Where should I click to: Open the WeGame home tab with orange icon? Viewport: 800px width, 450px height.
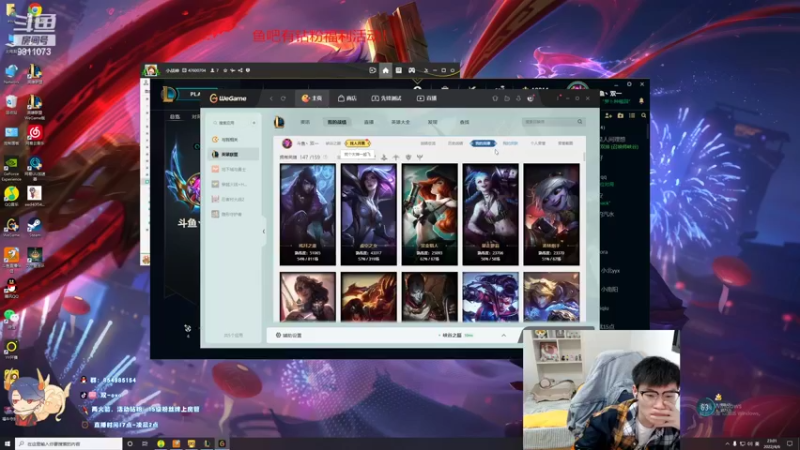(311, 98)
